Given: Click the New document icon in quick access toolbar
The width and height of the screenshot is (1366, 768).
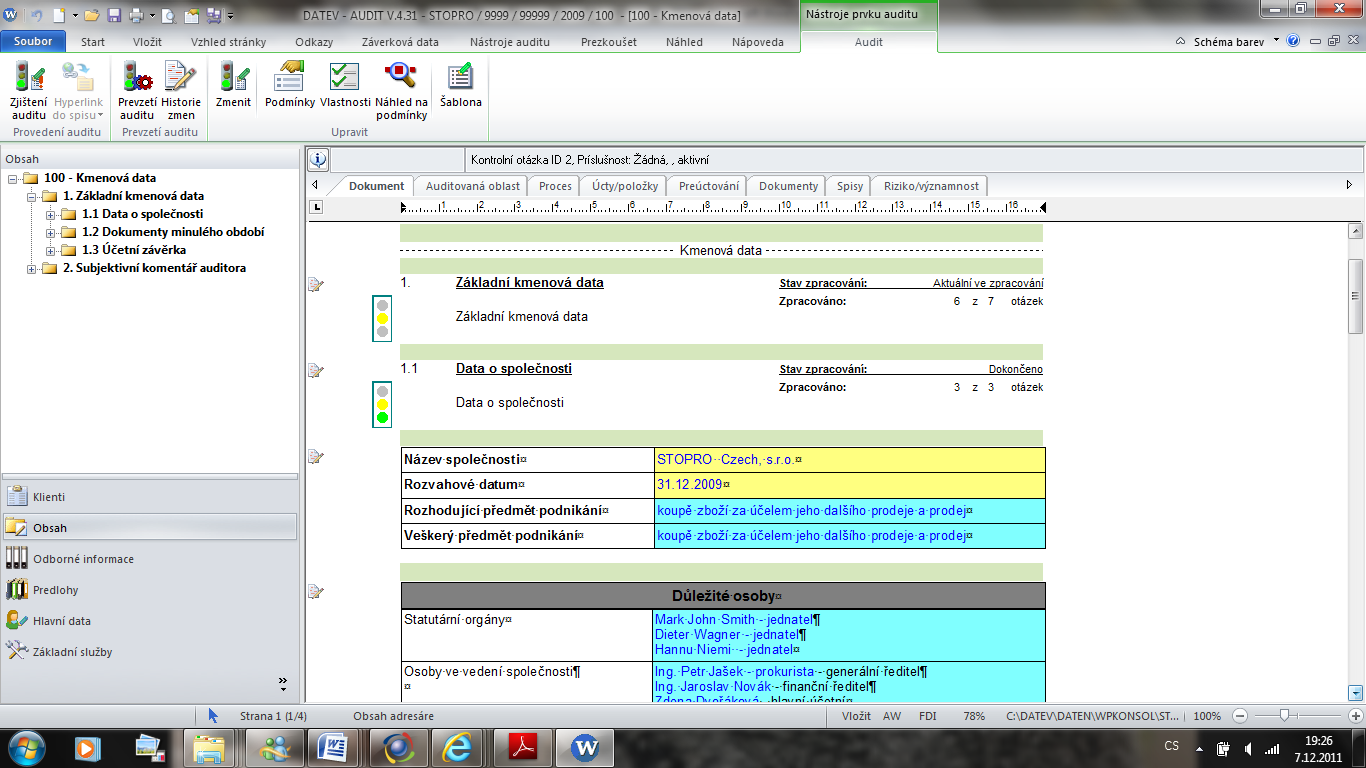Looking at the screenshot, I should [x=58, y=15].
